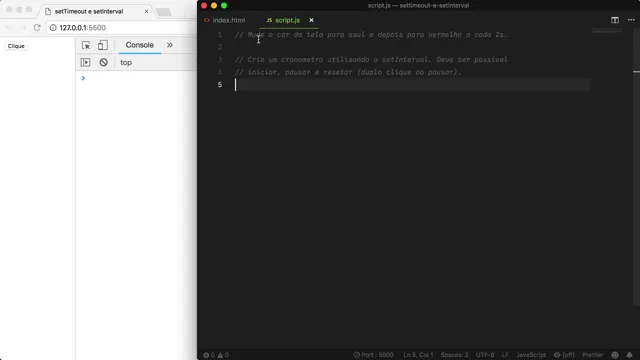Screen dimensions: 640x360
Task: Click the console prompt input line
Action: 139,78
